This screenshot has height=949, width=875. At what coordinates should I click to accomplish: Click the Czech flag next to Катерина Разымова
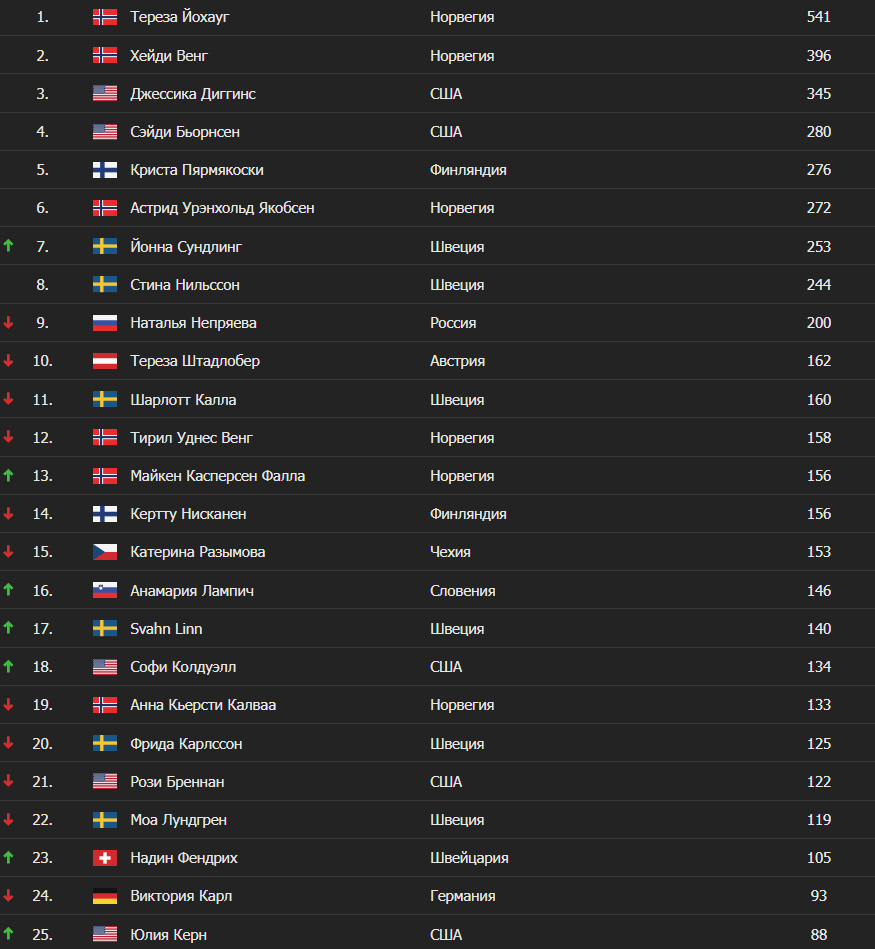point(105,552)
